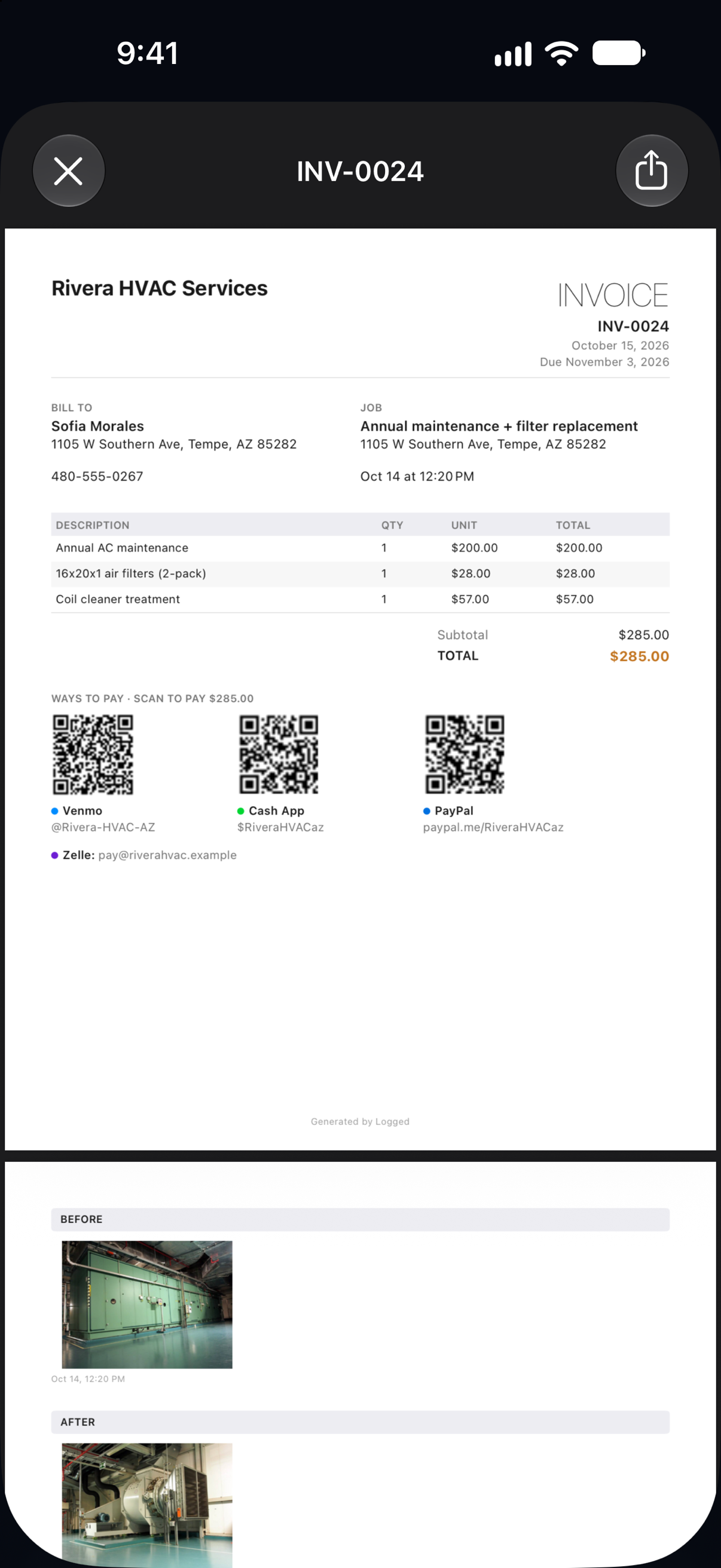Tap the Annual AC maintenance line item
Image resolution: width=721 pixels, height=1568 pixels.
pos(360,548)
